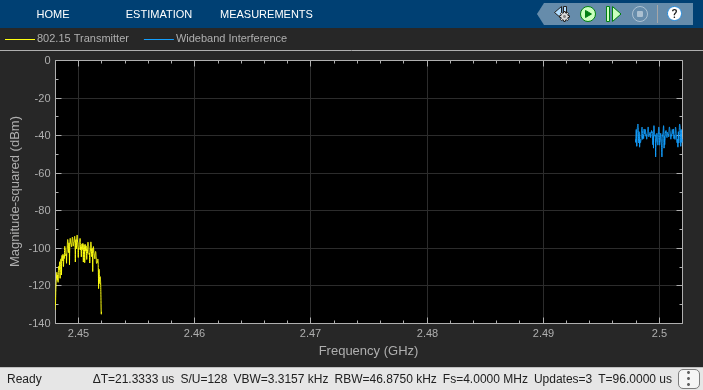Click the Fs=4.0000 MHz status field
This screenshot has width=703, height=390.
pos(485,379)
